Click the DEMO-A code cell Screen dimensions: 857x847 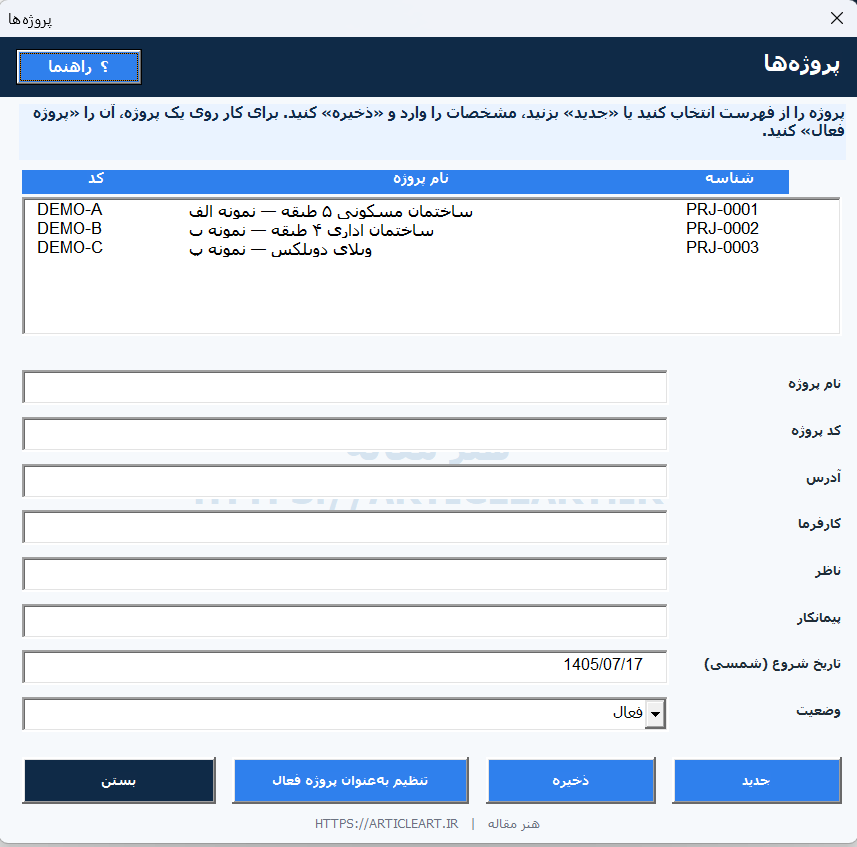(x=70, y=210)
